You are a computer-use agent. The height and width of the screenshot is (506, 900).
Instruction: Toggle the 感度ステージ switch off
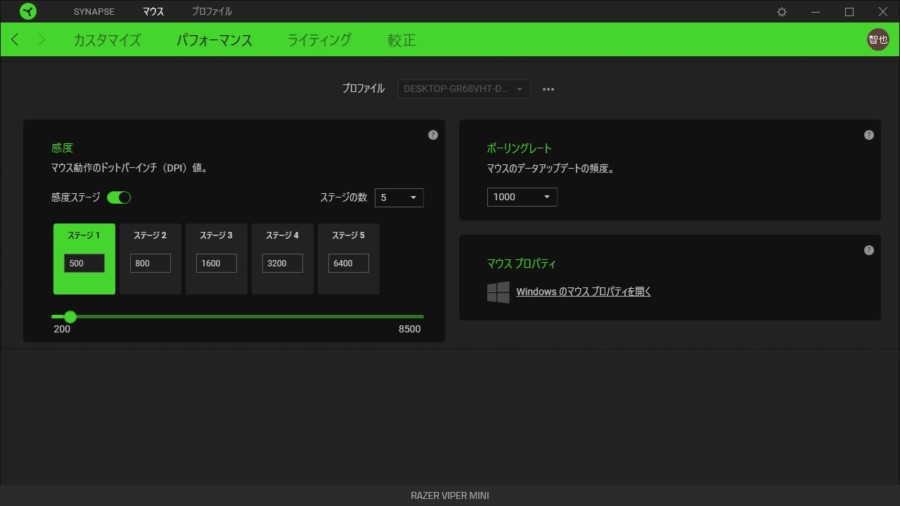tap(119, 198)
